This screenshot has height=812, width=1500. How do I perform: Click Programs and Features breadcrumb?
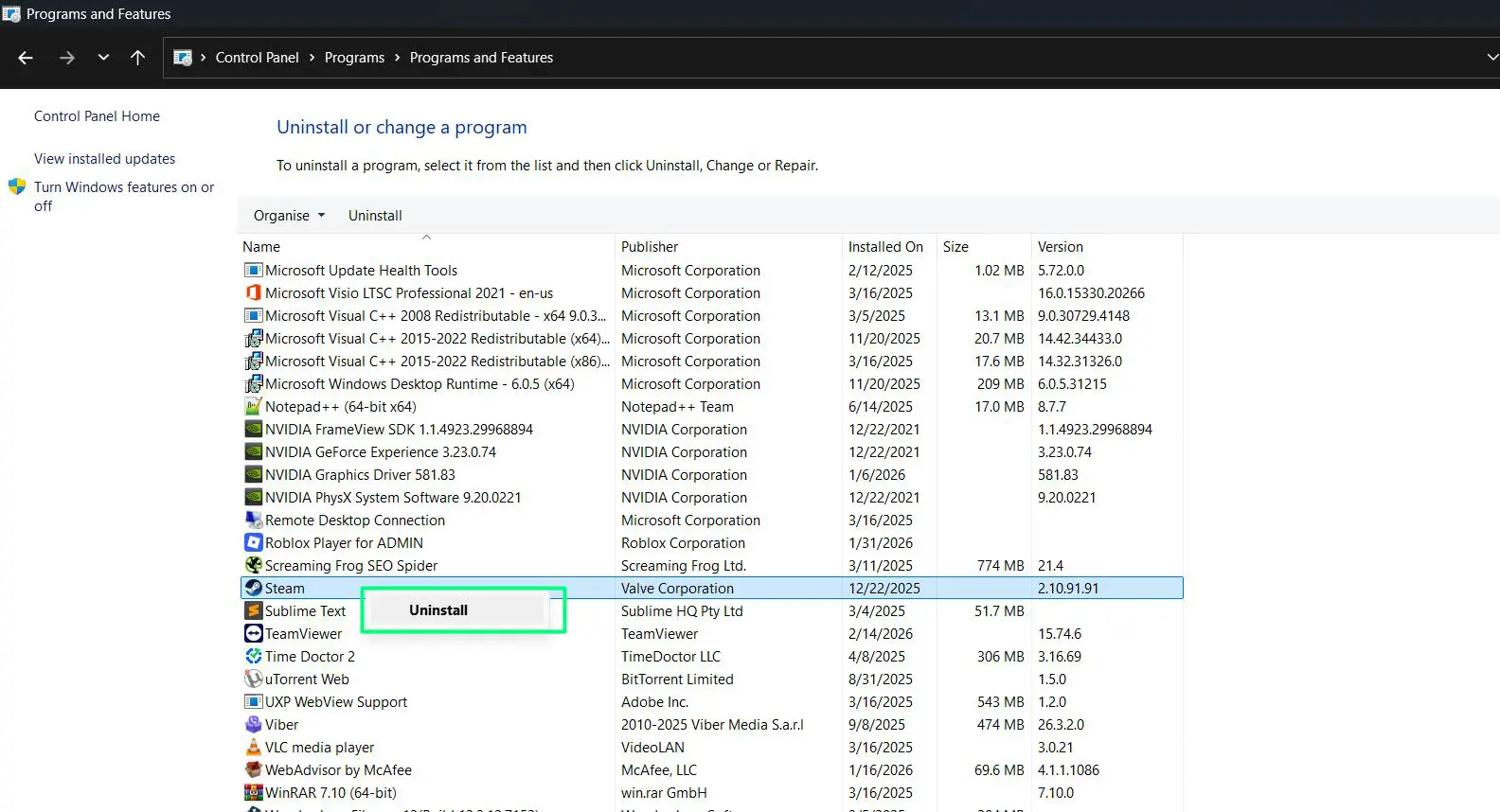[x=481, y=58]
